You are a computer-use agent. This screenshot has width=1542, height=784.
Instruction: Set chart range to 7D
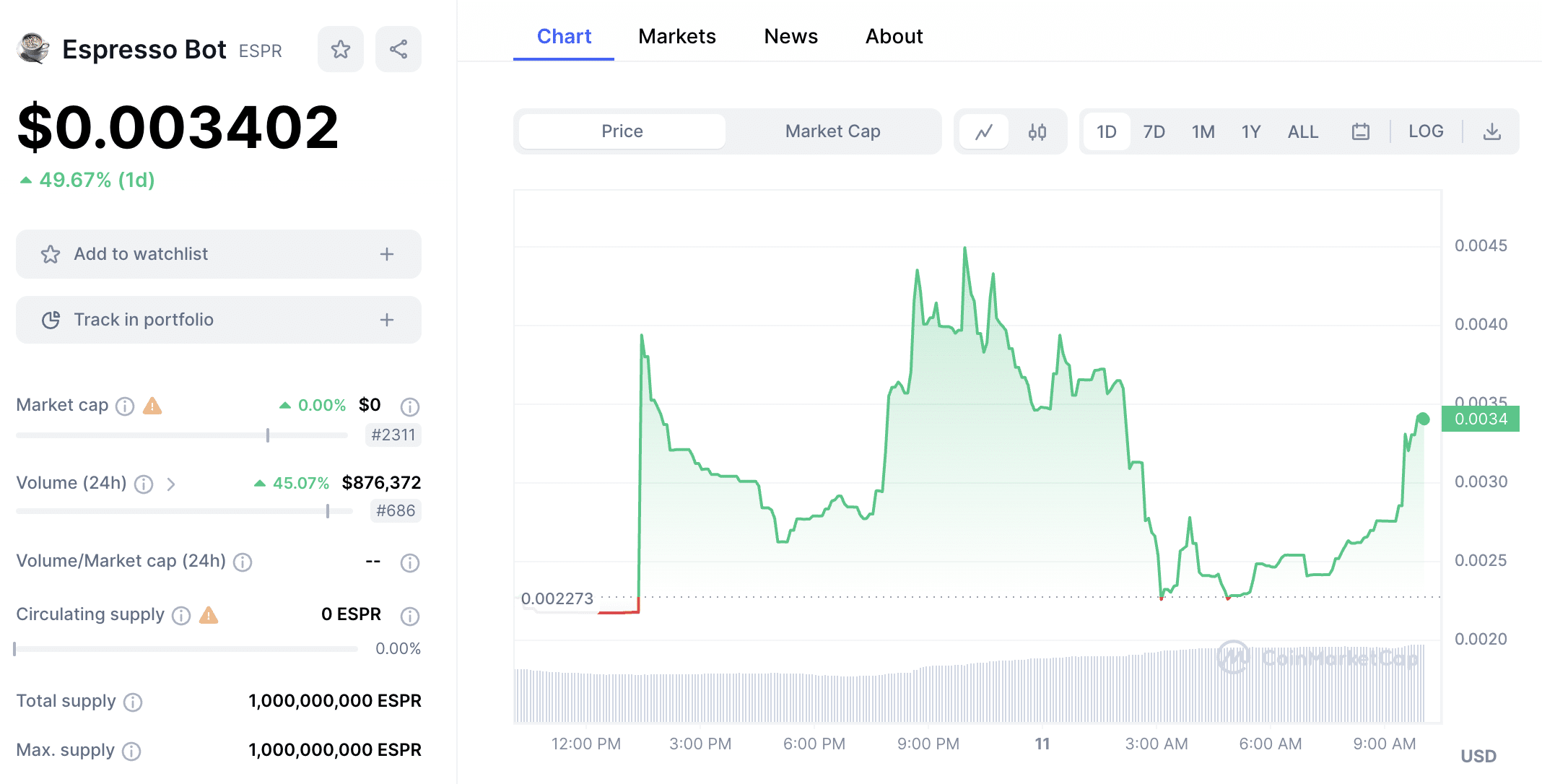[1154, 131]
